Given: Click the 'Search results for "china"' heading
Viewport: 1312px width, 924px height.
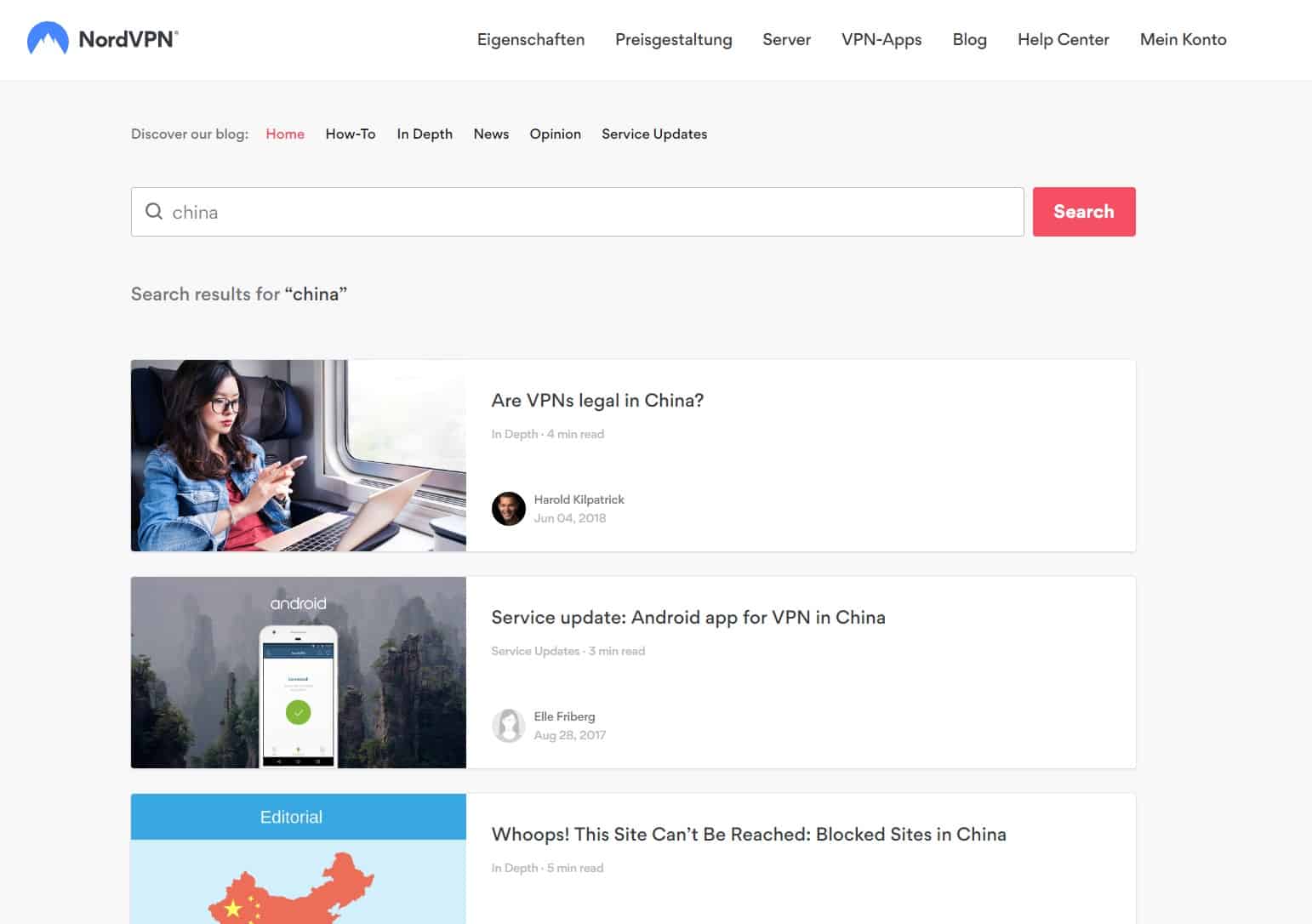Looking at the screenshot, I should click(239, 294).
